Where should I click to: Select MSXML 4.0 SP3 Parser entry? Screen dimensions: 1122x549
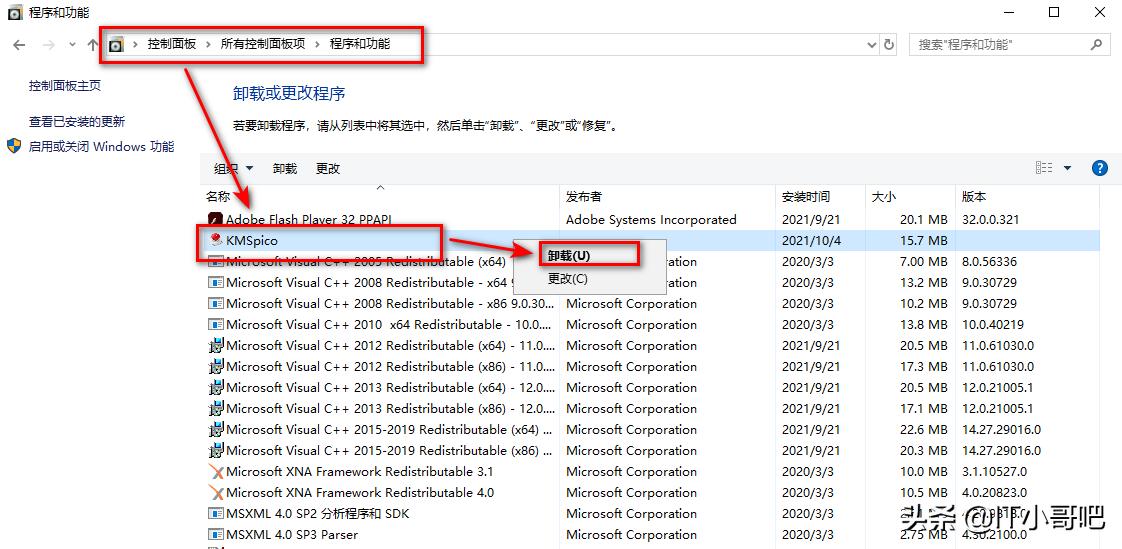(x=651, y=535)
